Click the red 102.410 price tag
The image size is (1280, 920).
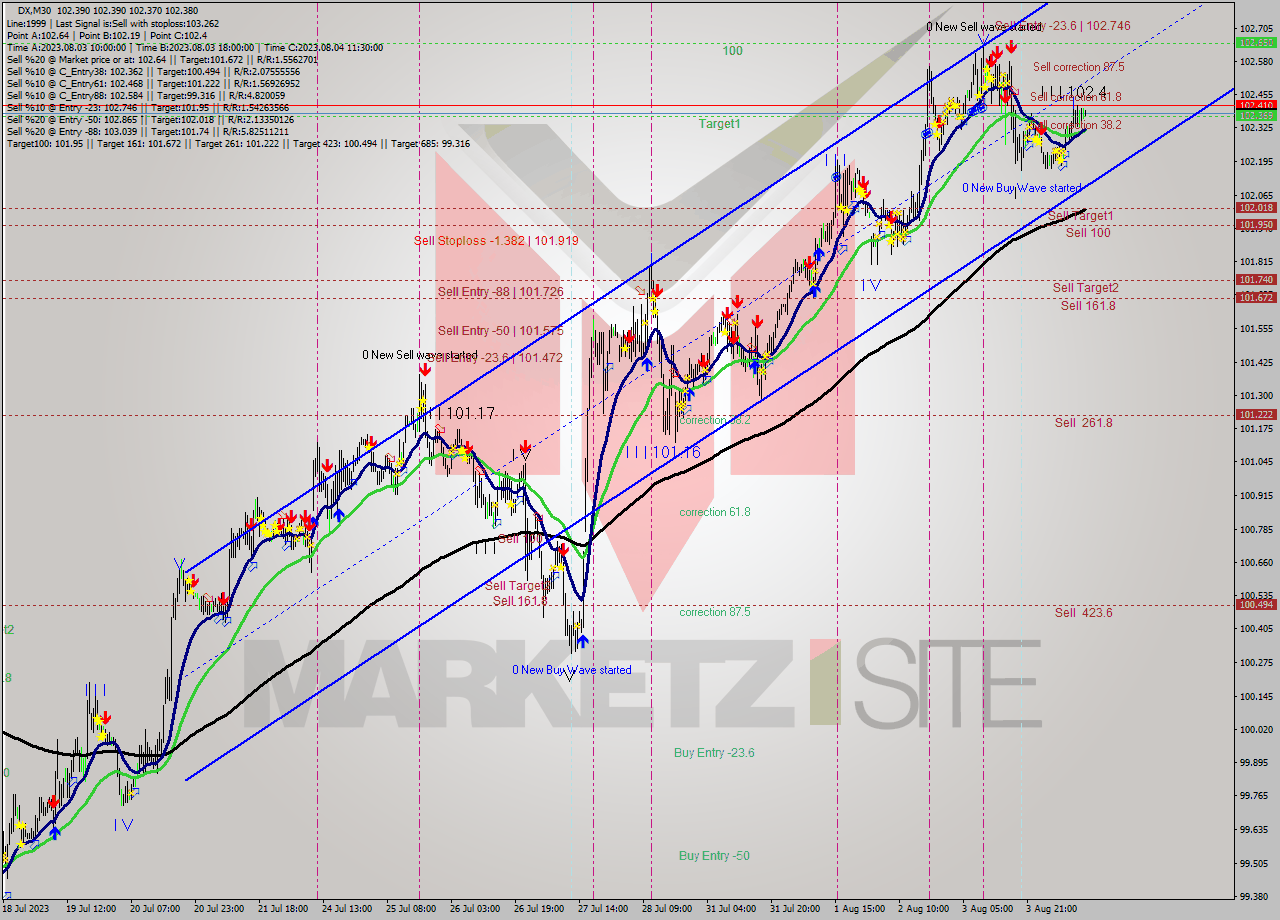pos(1256,105)
